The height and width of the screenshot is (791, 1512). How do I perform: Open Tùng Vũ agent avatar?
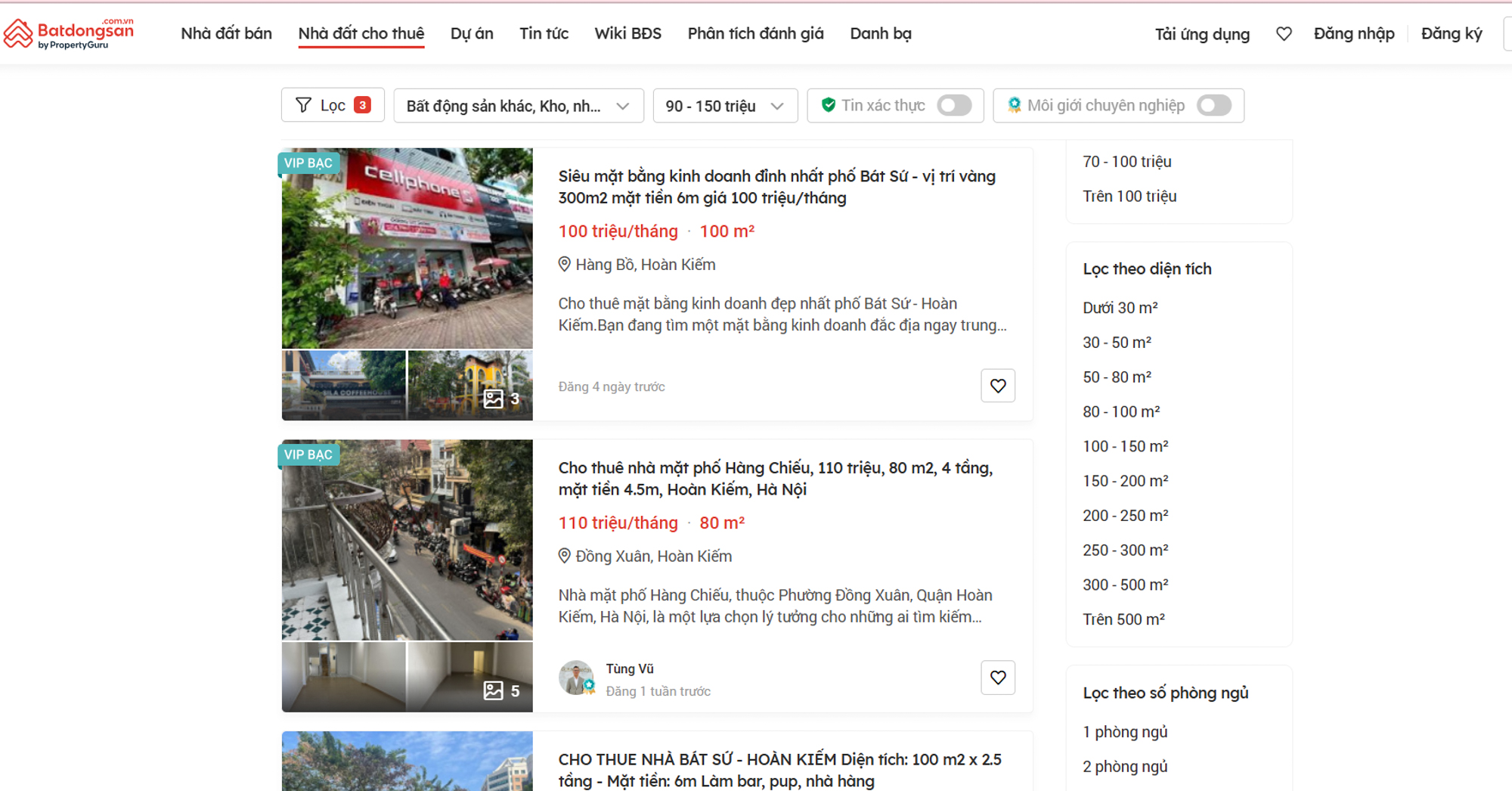point(576,678)
